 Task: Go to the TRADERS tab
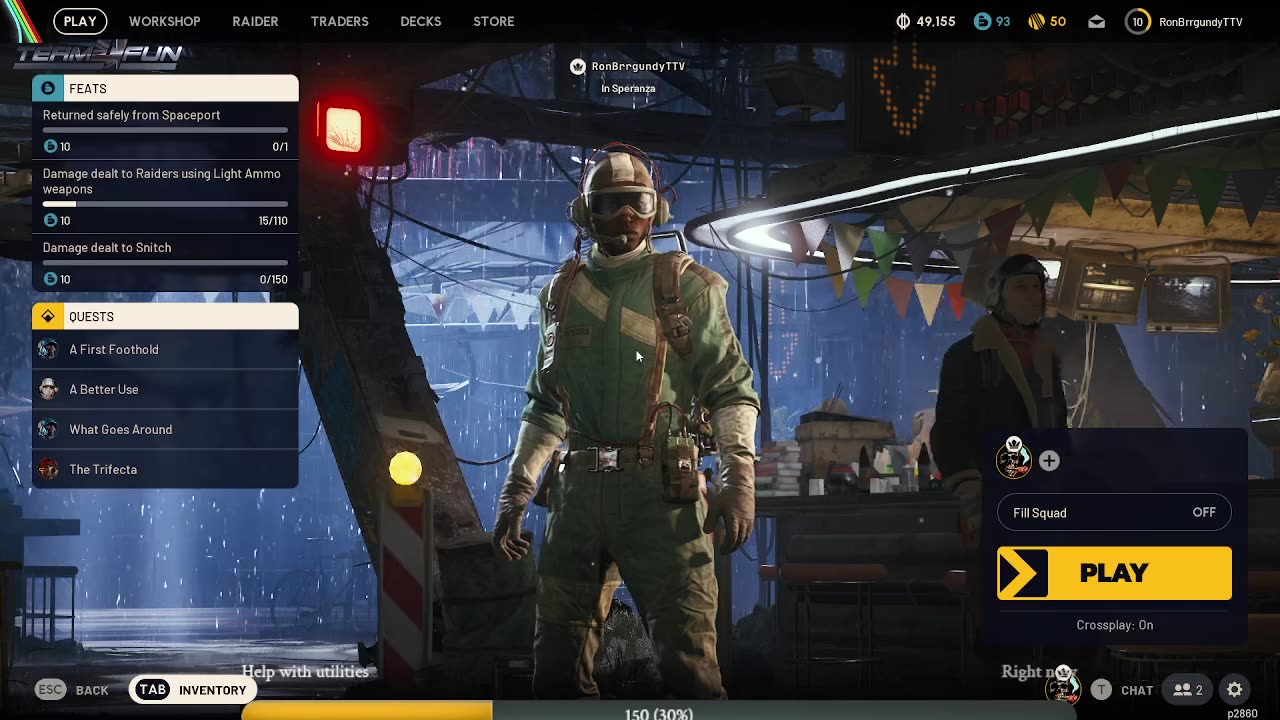pyautogui.click(x=339, y=21)
